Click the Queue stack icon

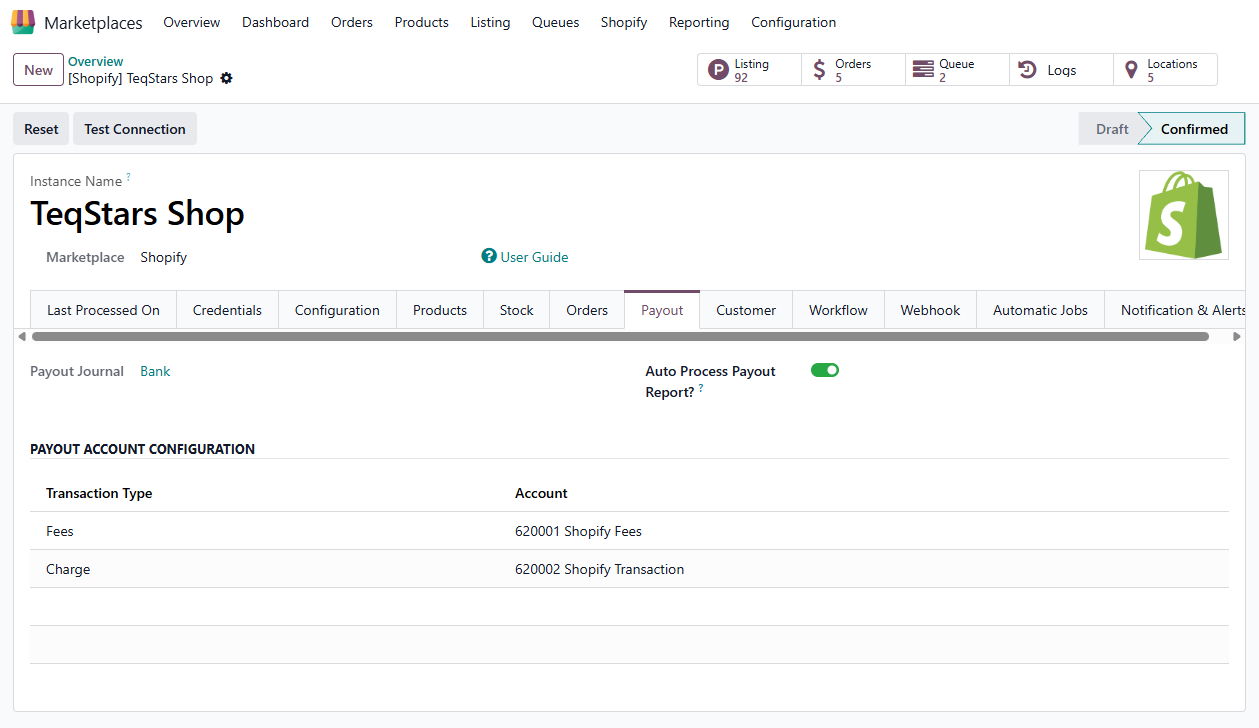tap(923, 70)
